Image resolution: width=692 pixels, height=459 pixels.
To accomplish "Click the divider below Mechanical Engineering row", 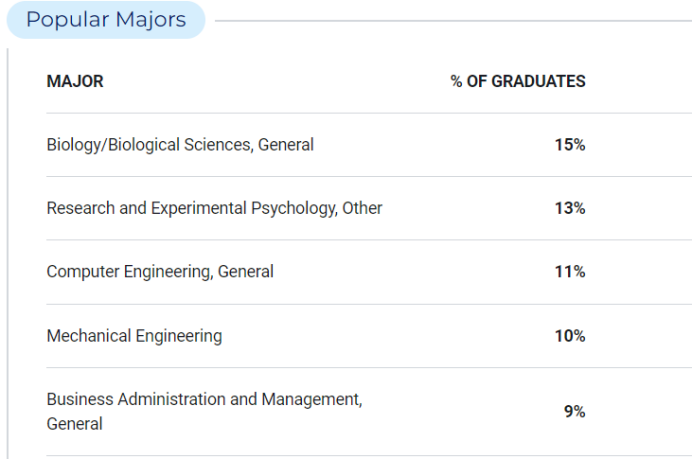I will coord(369,367).
